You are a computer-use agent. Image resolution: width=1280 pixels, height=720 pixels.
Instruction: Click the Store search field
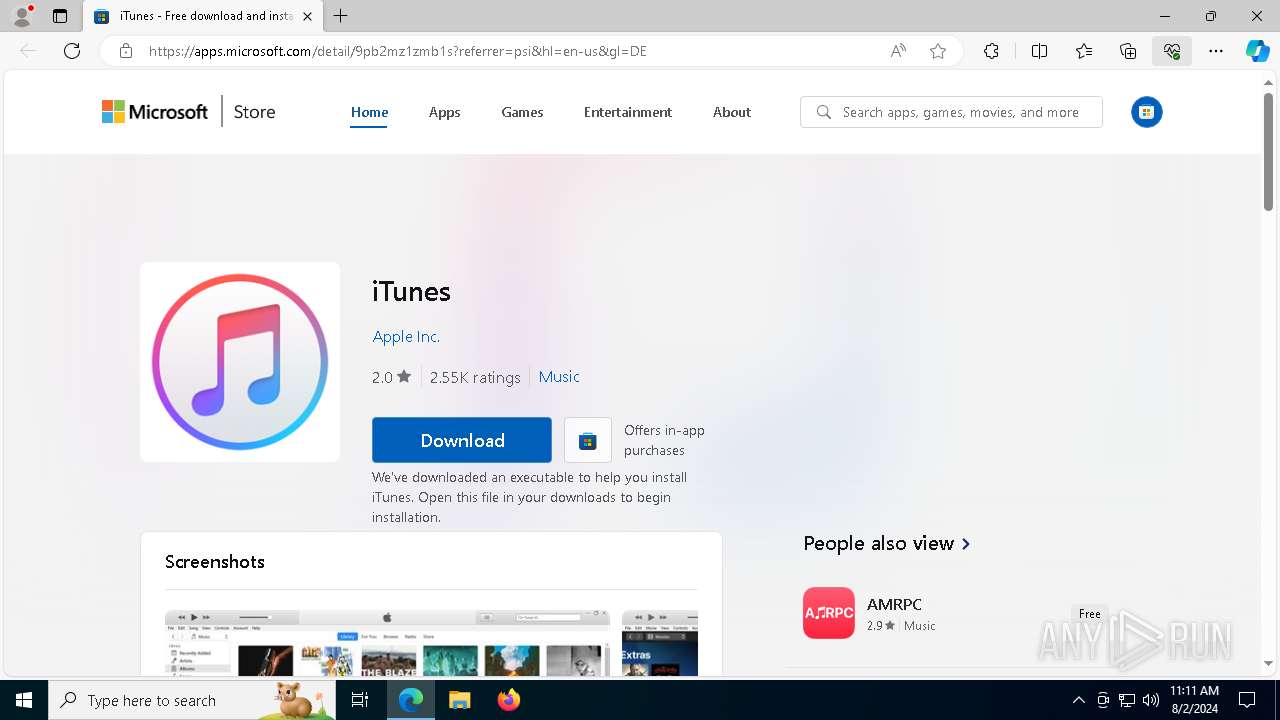[x=951, y=112]
